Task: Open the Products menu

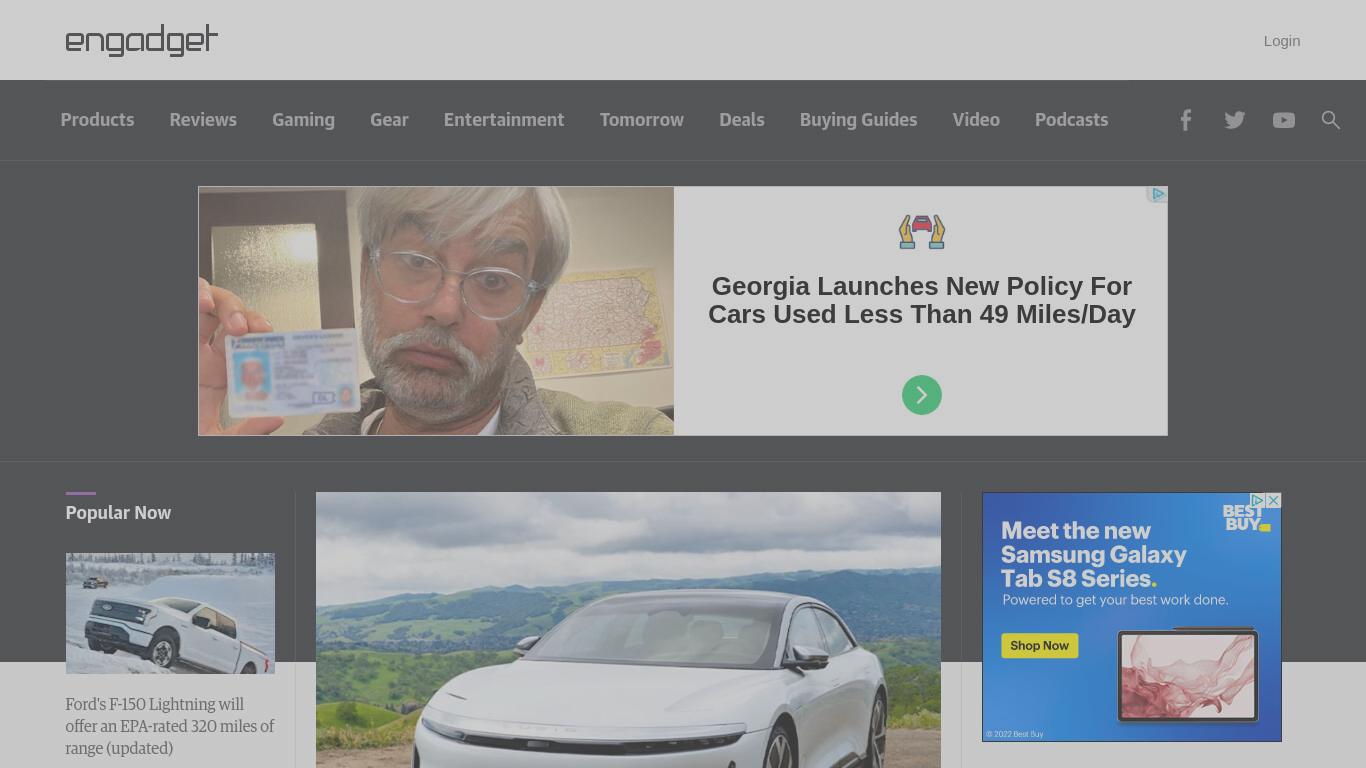Action: click(97, 120)
